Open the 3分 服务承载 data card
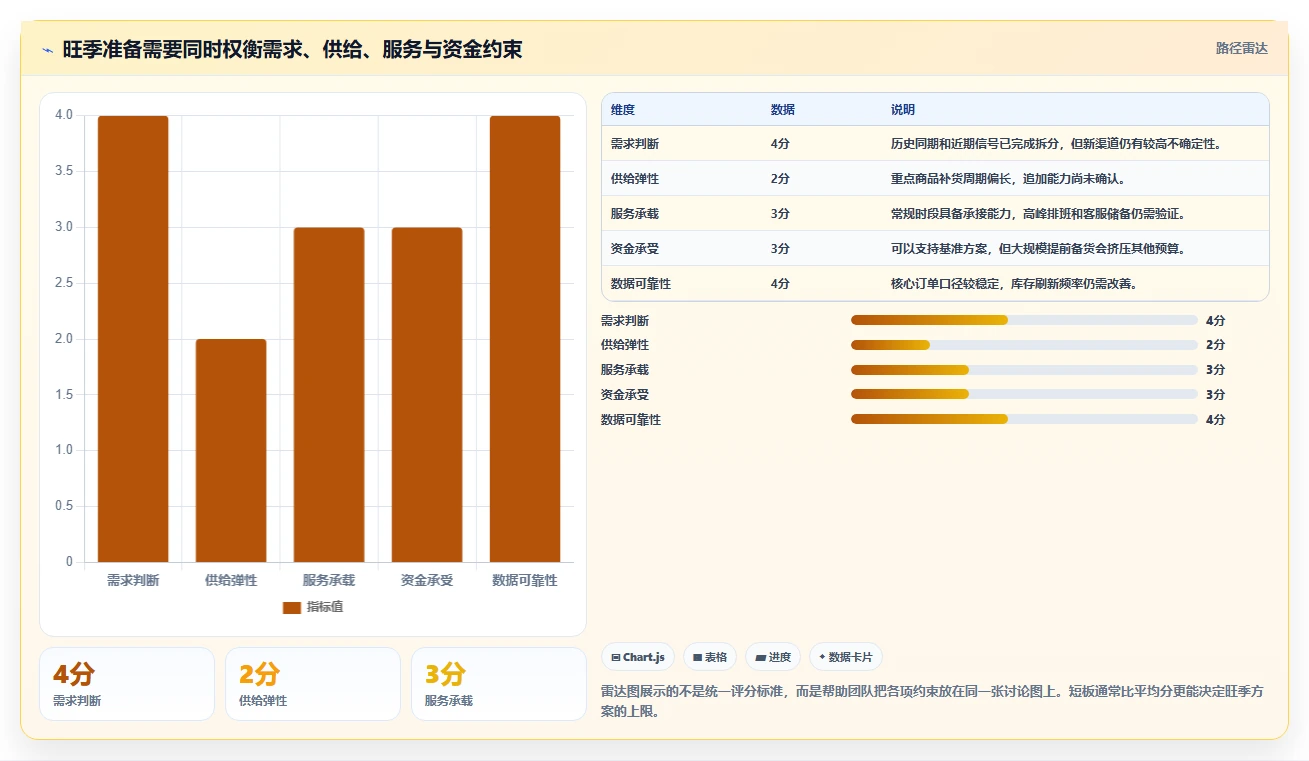Viewport: 1309px width, 761px height. point(499,684)
